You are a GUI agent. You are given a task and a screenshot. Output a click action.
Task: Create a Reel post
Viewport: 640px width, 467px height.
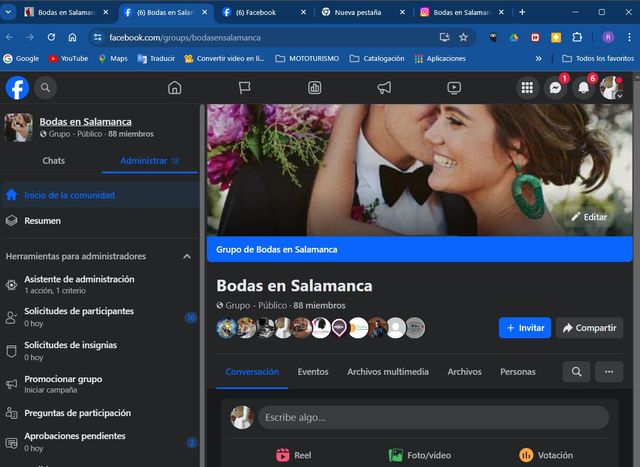coord(293,455)
